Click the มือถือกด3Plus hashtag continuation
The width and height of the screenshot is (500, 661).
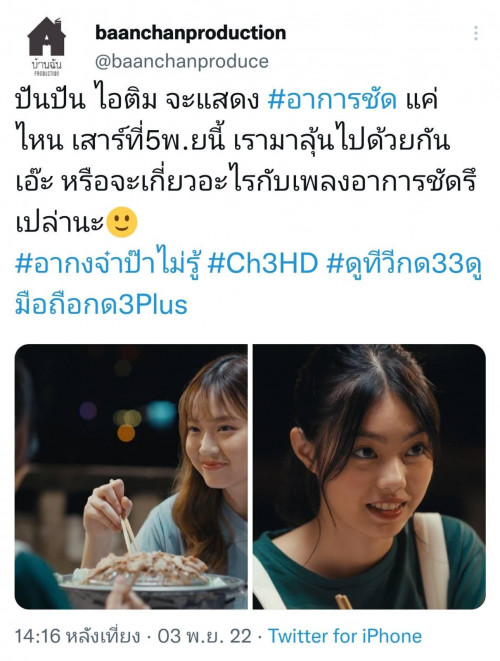click(101, 304)
